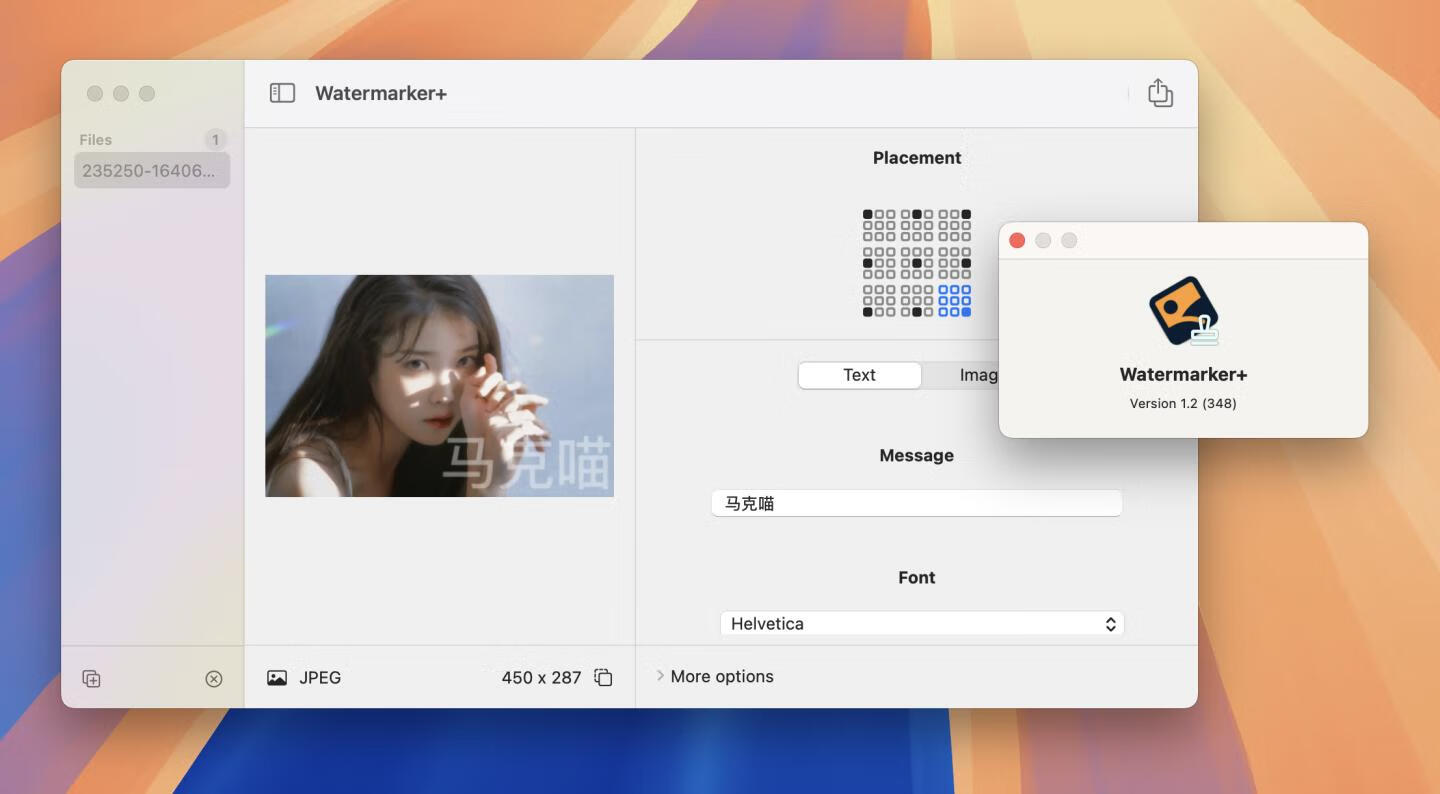The width and height of the screenshot is (1440, 794).
Task: Choose the JPEG output format selector
Action: (x=305, y=678)
